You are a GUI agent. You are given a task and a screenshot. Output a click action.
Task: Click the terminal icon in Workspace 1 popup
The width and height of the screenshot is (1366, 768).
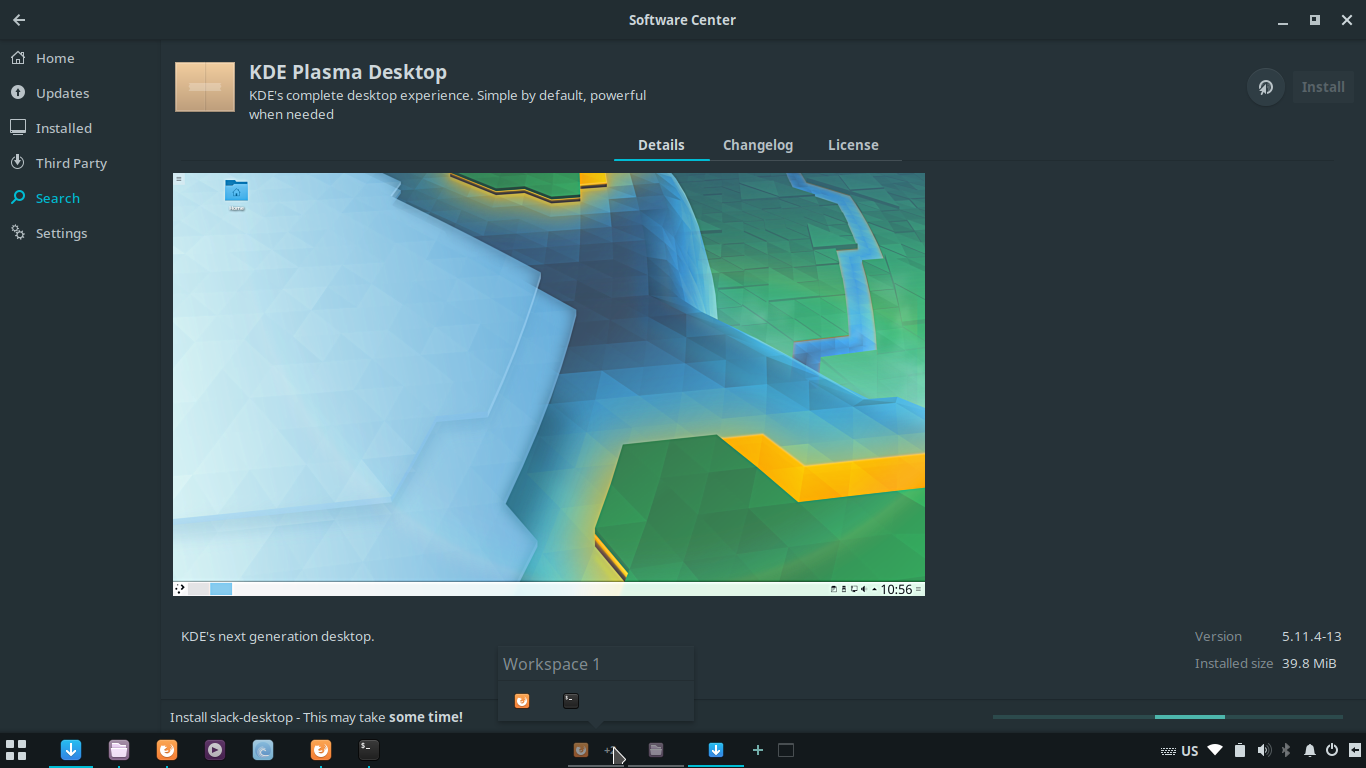click(x=570, y=701)
